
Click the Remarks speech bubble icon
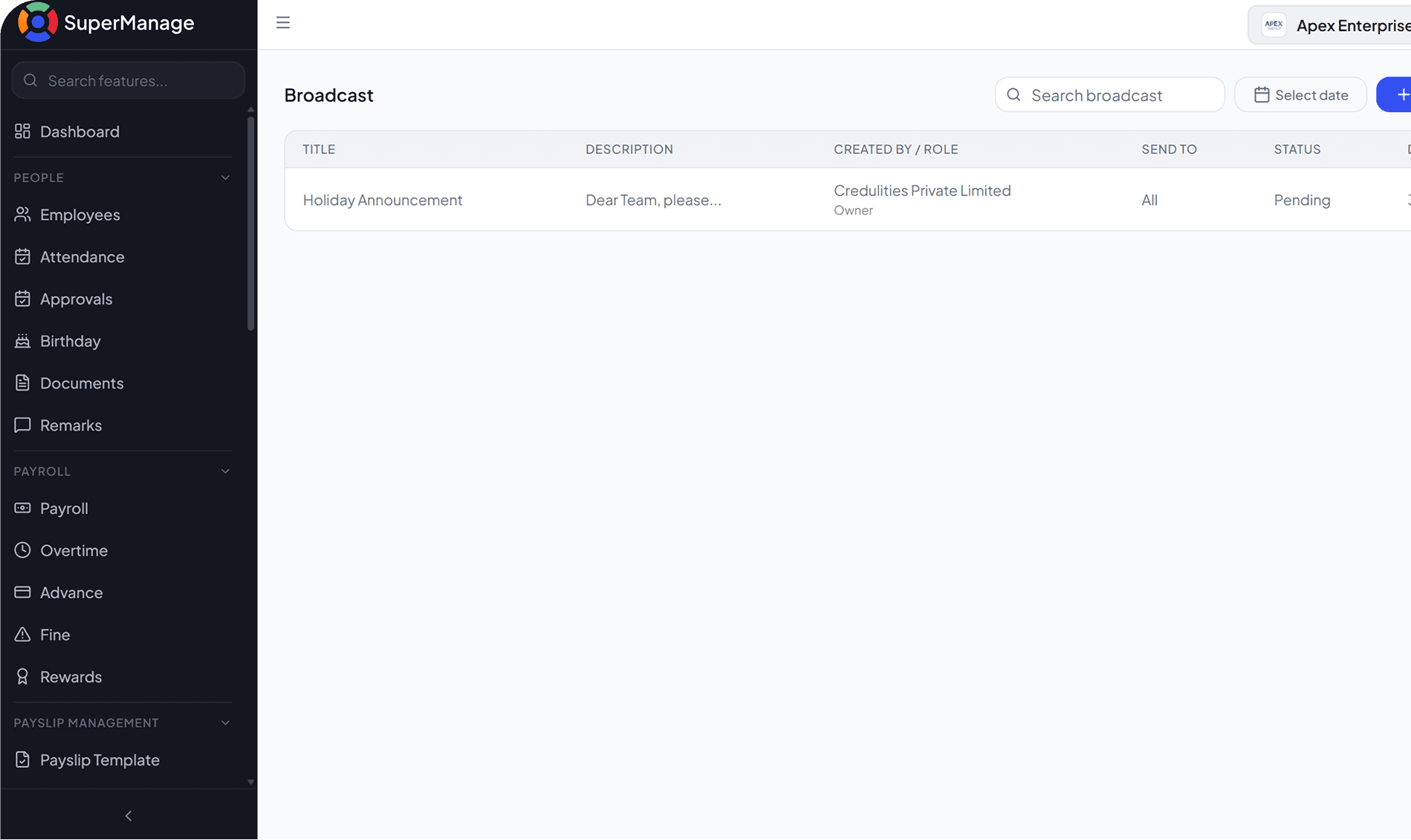coord(22,425)
